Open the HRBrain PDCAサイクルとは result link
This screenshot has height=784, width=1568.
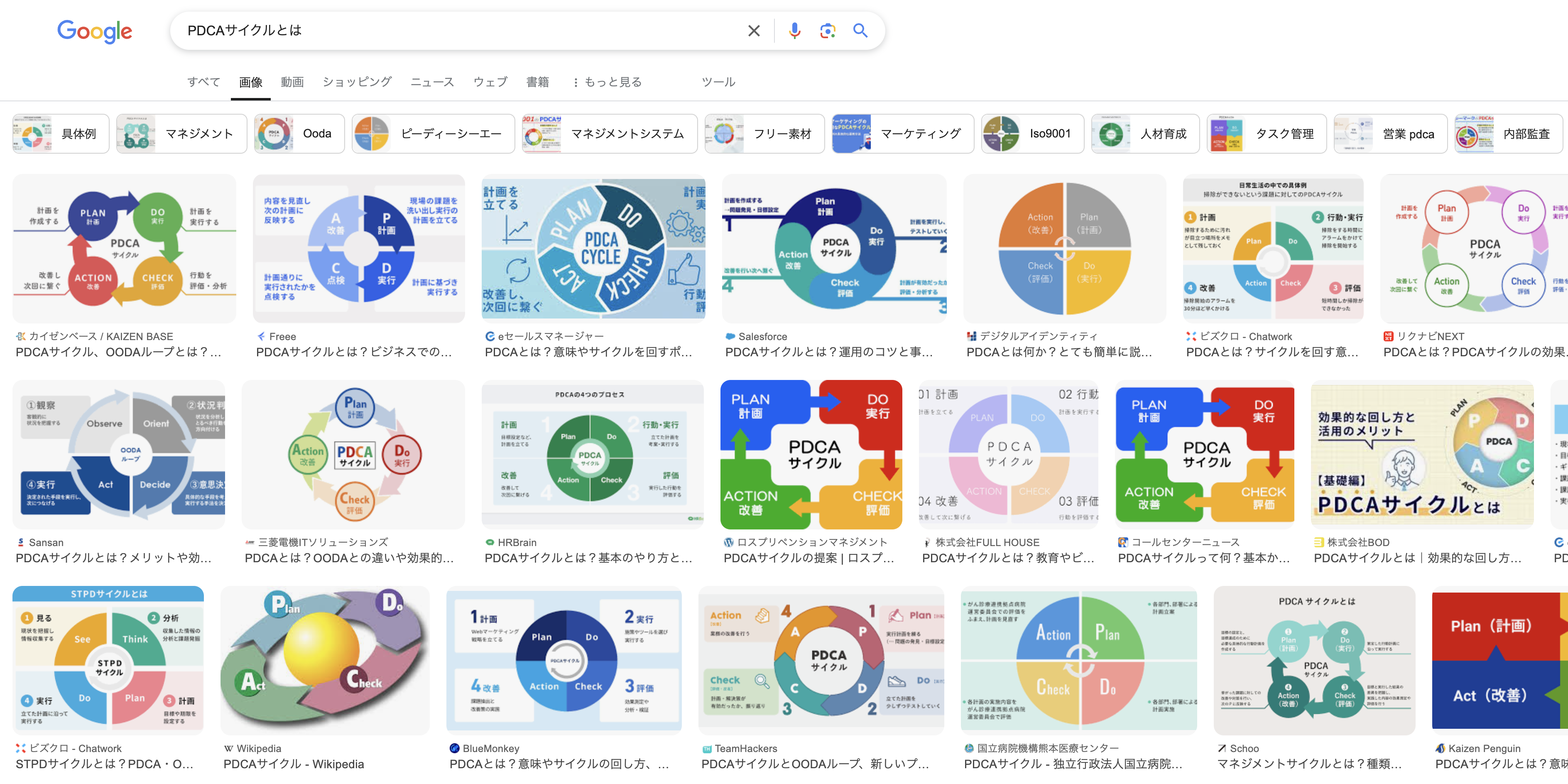tap(588, 558)
